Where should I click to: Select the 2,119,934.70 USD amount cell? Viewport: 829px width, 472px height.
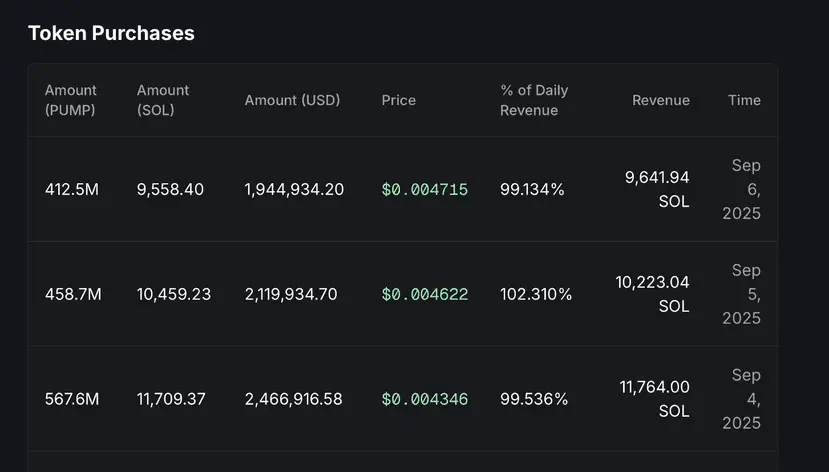pyautogui.click(x=291, y=294)
